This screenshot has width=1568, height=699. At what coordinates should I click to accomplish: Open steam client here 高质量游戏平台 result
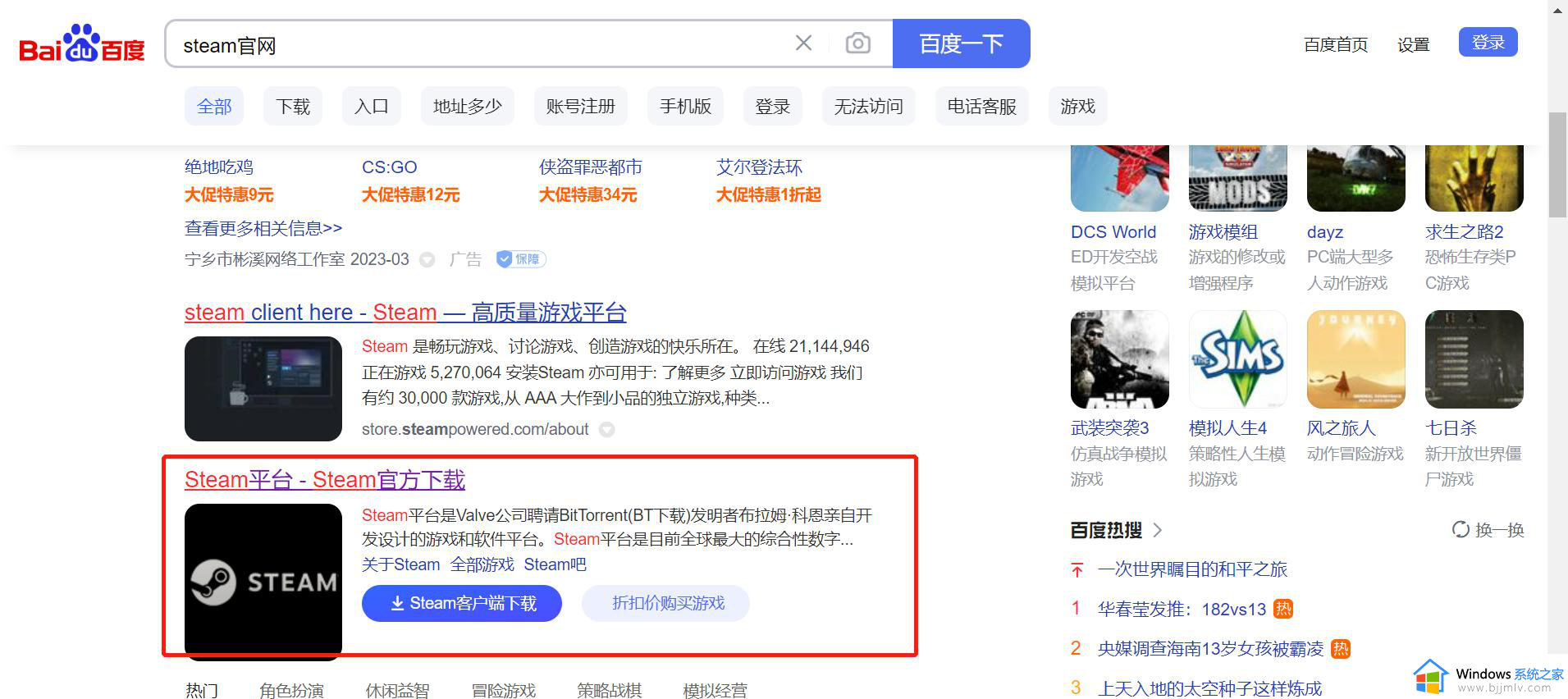click(x=405, y=313)
